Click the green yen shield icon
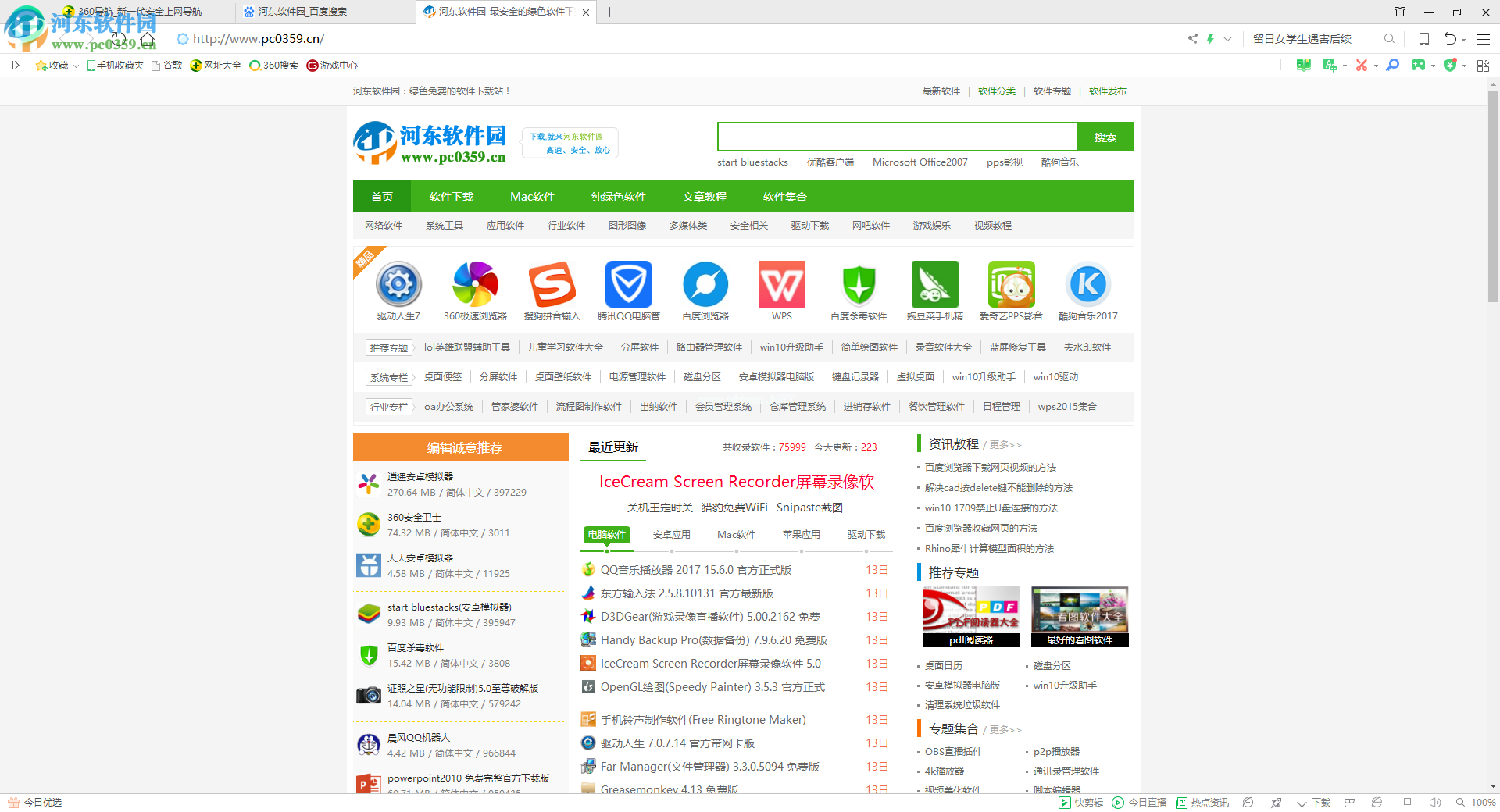The width and height of the screenshot is (1500, 812). point(1450,66)
